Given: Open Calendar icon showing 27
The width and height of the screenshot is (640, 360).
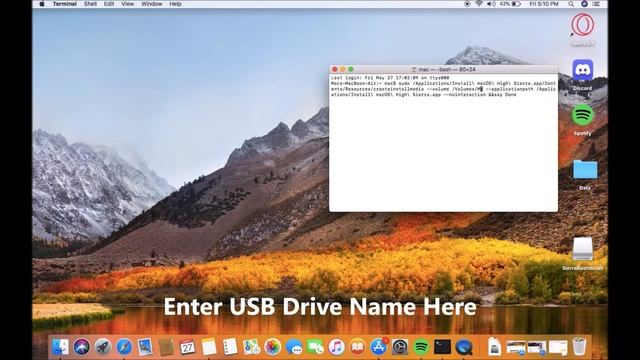Looking at the screenshot, I should pos(187,347).
